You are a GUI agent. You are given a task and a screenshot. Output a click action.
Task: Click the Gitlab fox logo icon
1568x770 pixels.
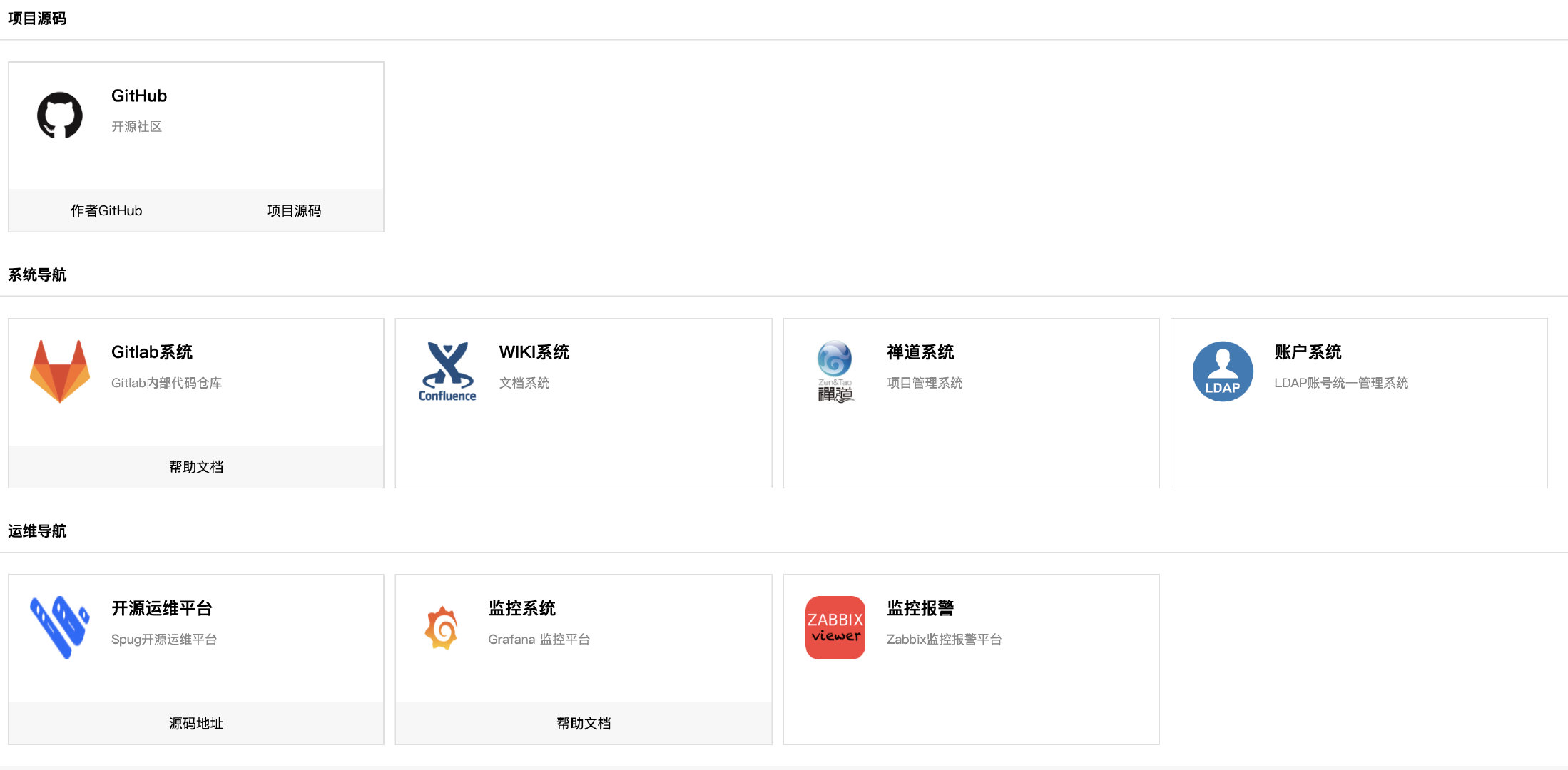(60, 371)
